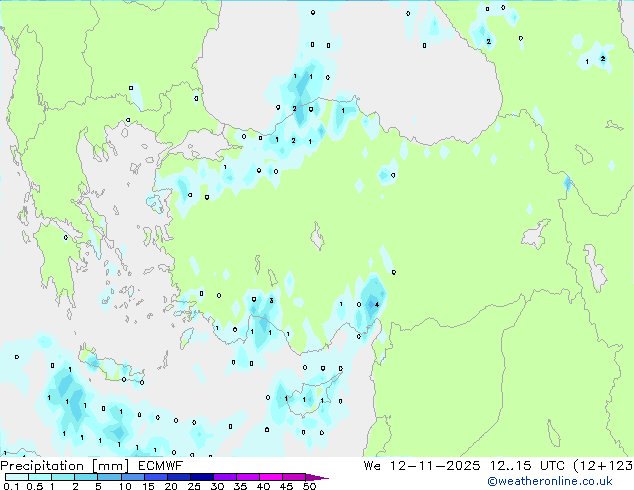Click the 20 to 25 mm legend swatch
Viewport: 634px width, 490px height.
pos(178,477)
